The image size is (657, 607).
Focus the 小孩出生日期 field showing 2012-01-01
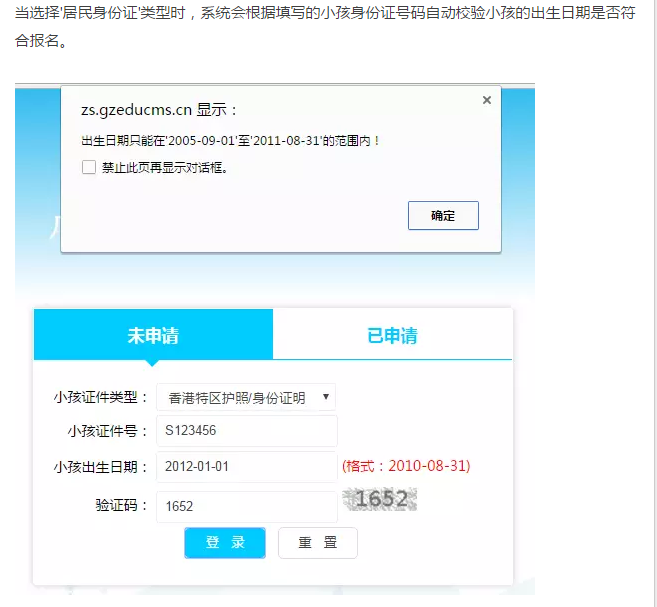(246, 467)
